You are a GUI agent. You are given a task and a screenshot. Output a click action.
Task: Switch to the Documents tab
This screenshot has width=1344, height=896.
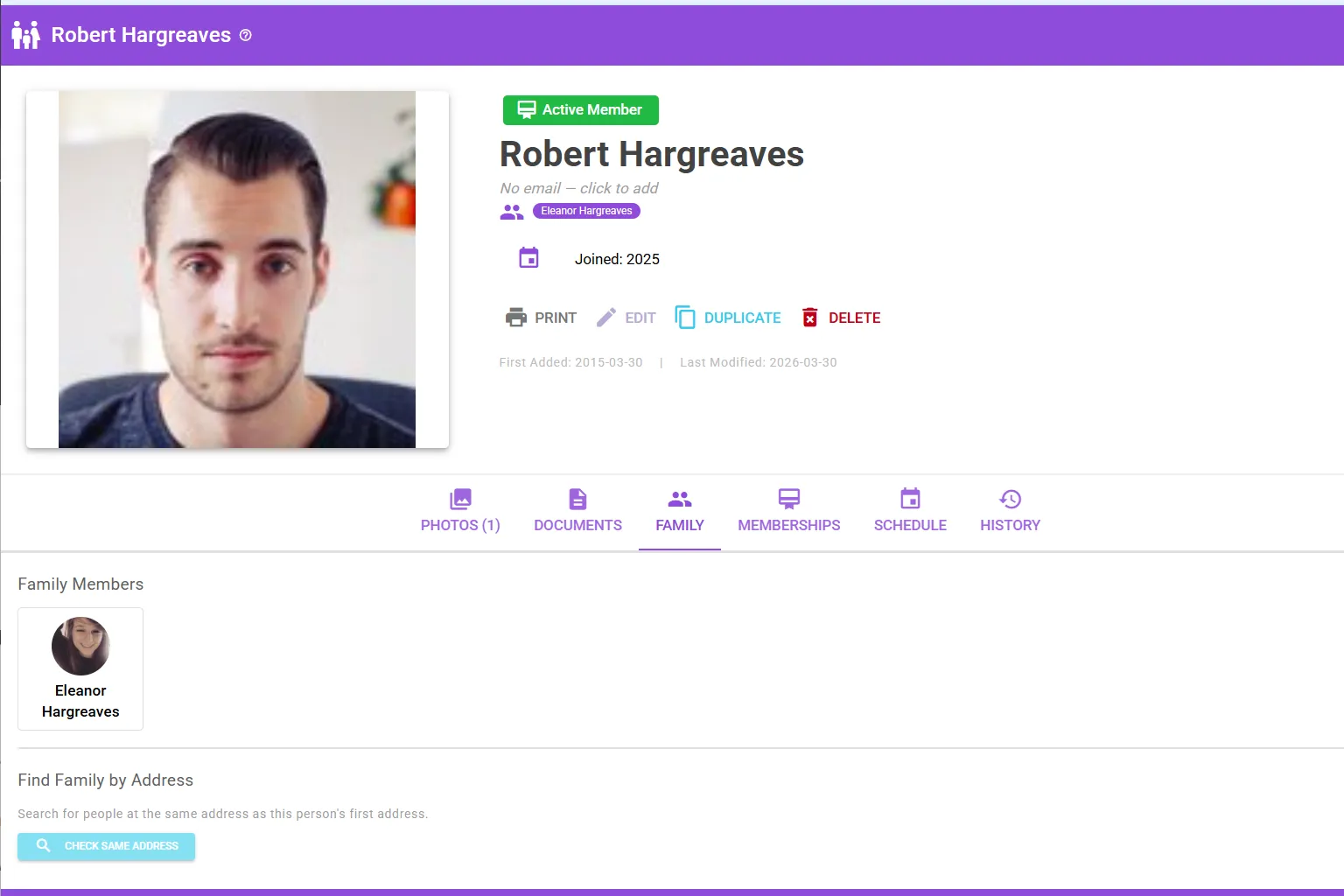577,513
